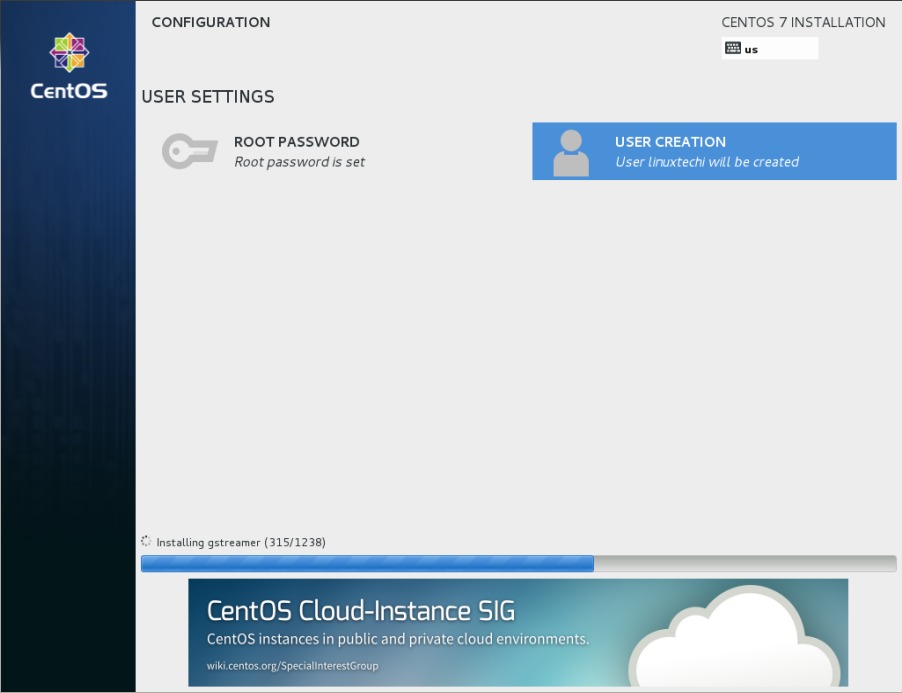Click the 'Installing gstreamer (315/1238)' status text
Image resolution: width=902 pixels, height=693 pixels.
point(241,542)
